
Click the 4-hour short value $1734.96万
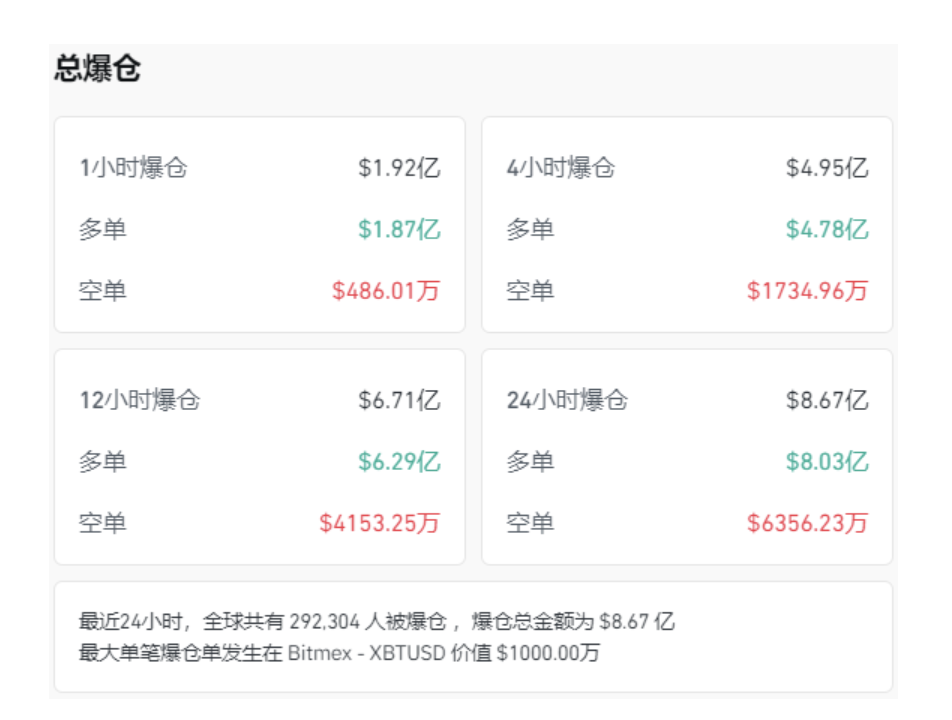point(807,291)
